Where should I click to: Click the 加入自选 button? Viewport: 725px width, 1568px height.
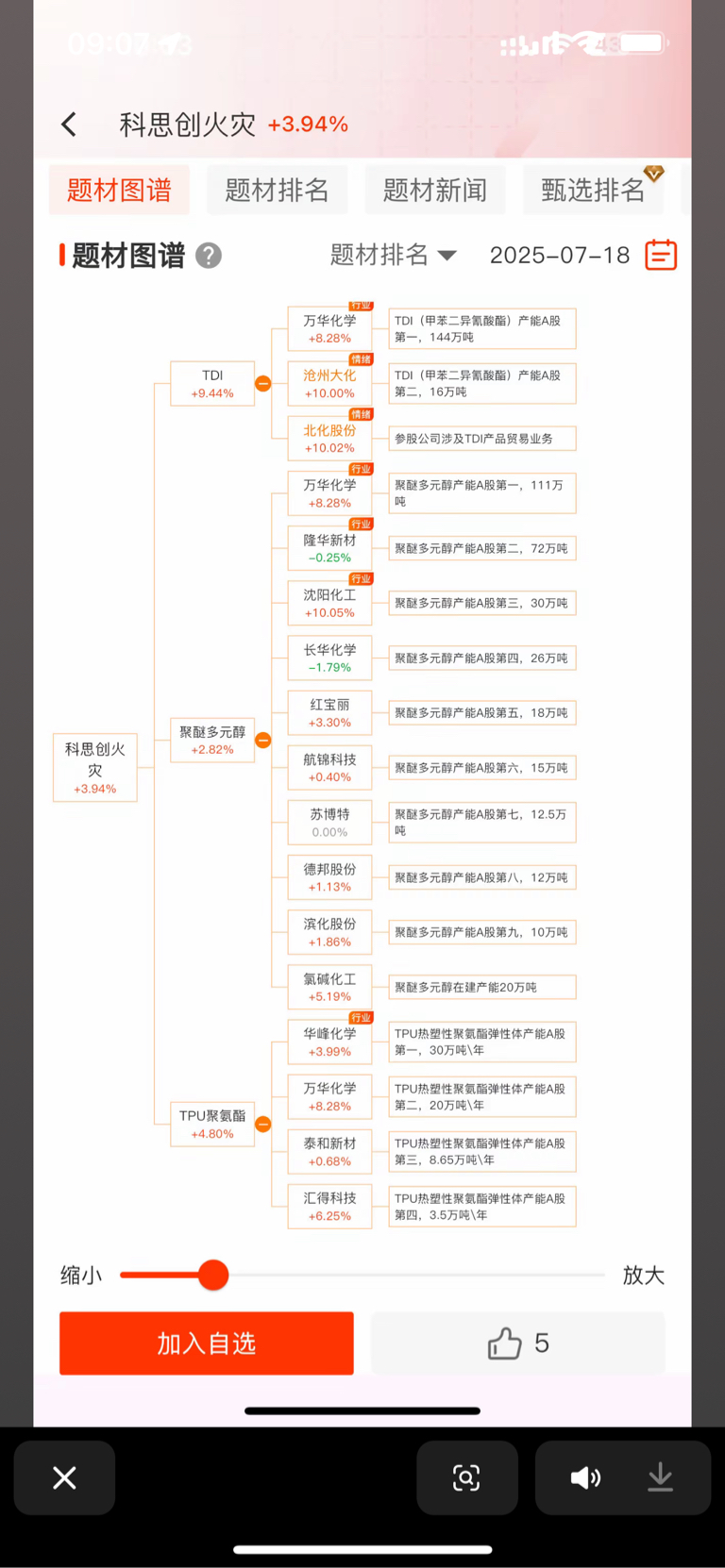(x=207, y=1343)
